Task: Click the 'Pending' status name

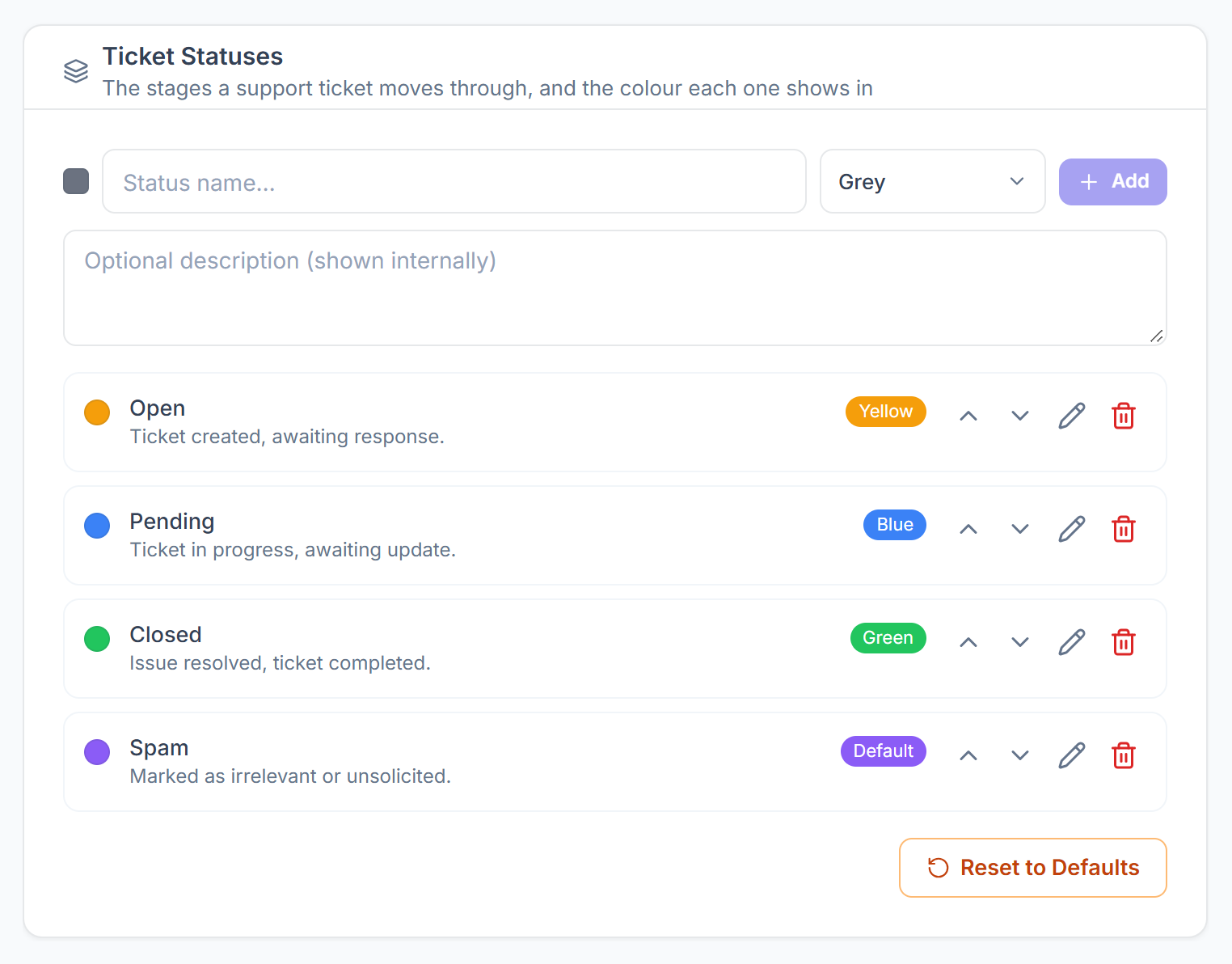Action: 172,522
